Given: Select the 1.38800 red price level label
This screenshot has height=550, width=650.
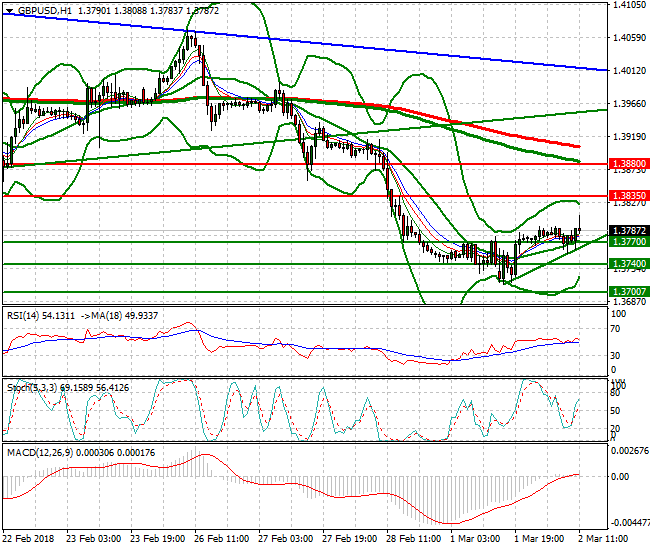Looking at the screenshot, I should click(629, 164).
